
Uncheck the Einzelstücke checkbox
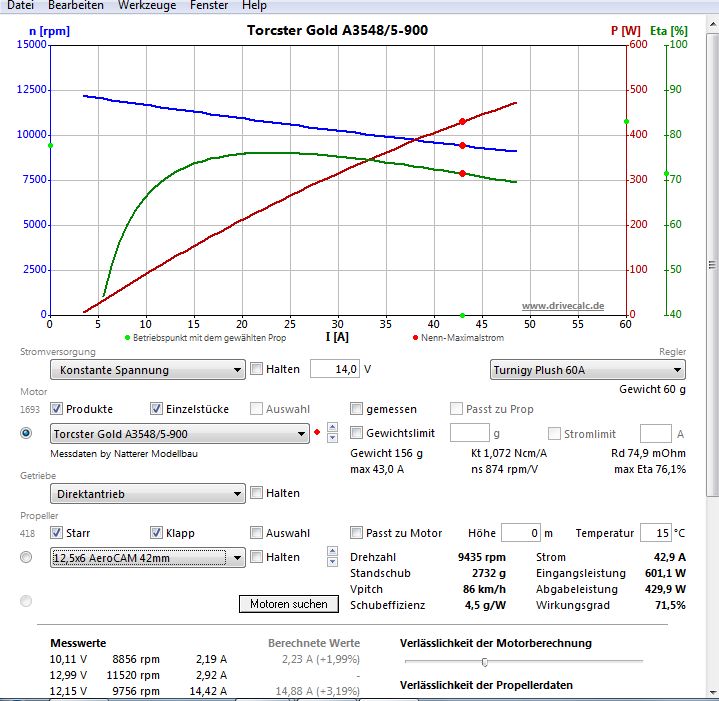pyautogui.click(x=156, y=408)
